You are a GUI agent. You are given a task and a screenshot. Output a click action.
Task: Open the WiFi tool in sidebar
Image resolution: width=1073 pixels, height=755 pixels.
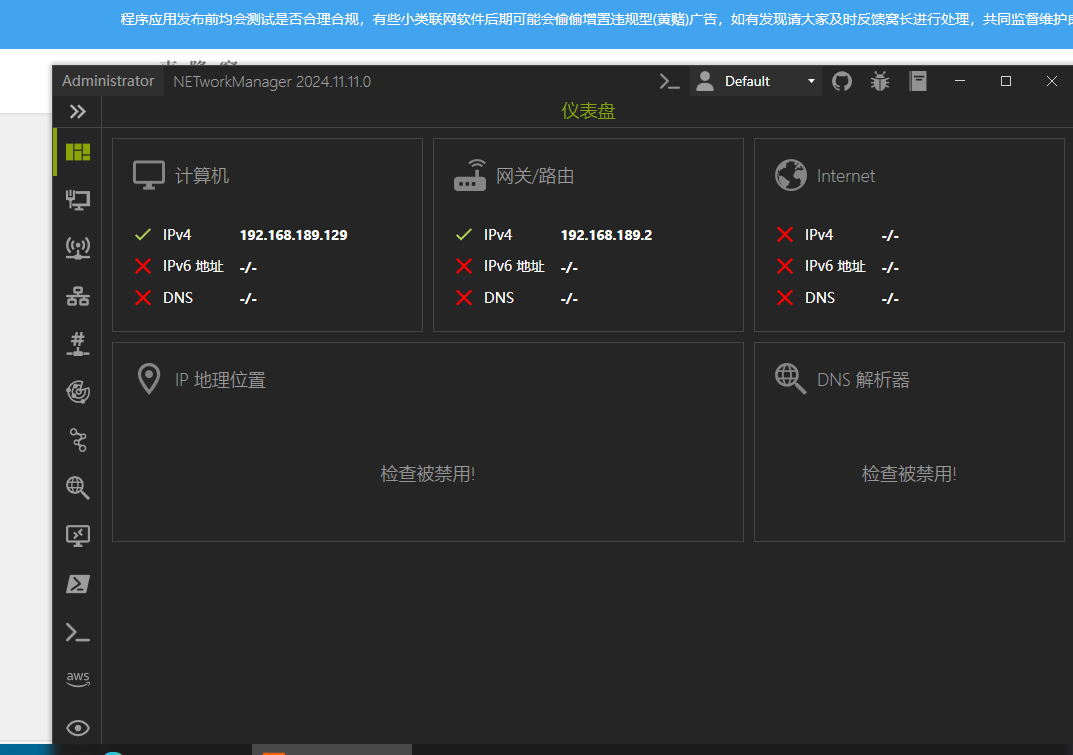pos(77,248)
